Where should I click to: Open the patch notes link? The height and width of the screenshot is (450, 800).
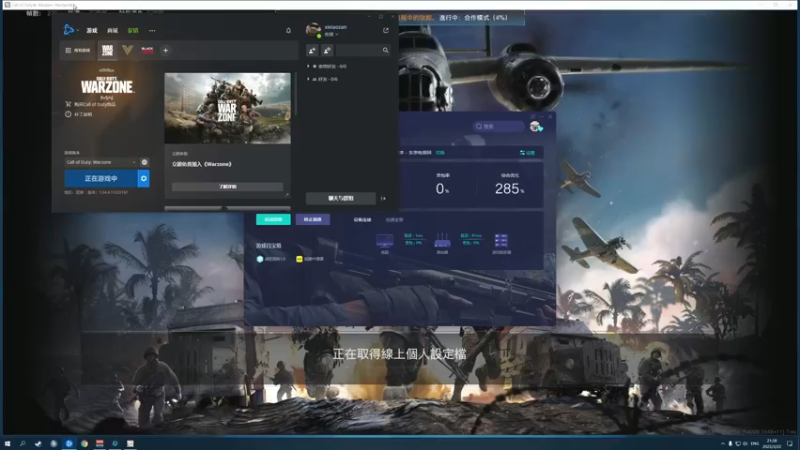tap(79, 114)
